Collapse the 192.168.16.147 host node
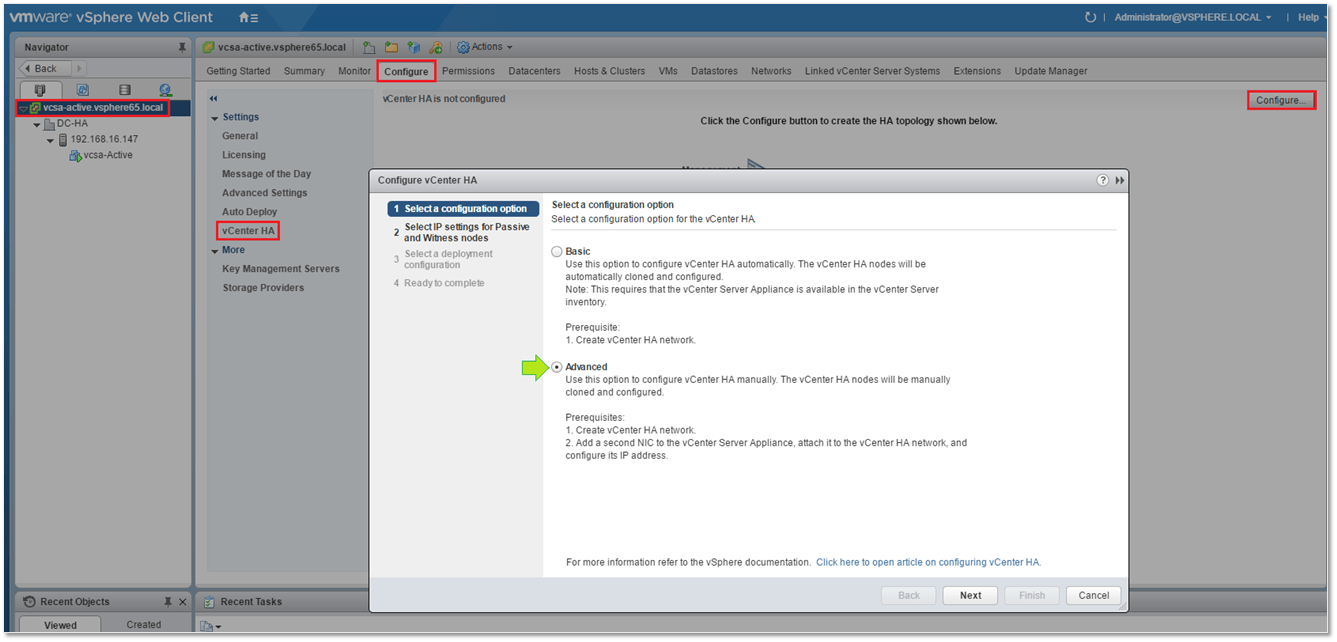This screenshot has height=642, width=1337. pyautogui.click(x=50, y=140)
